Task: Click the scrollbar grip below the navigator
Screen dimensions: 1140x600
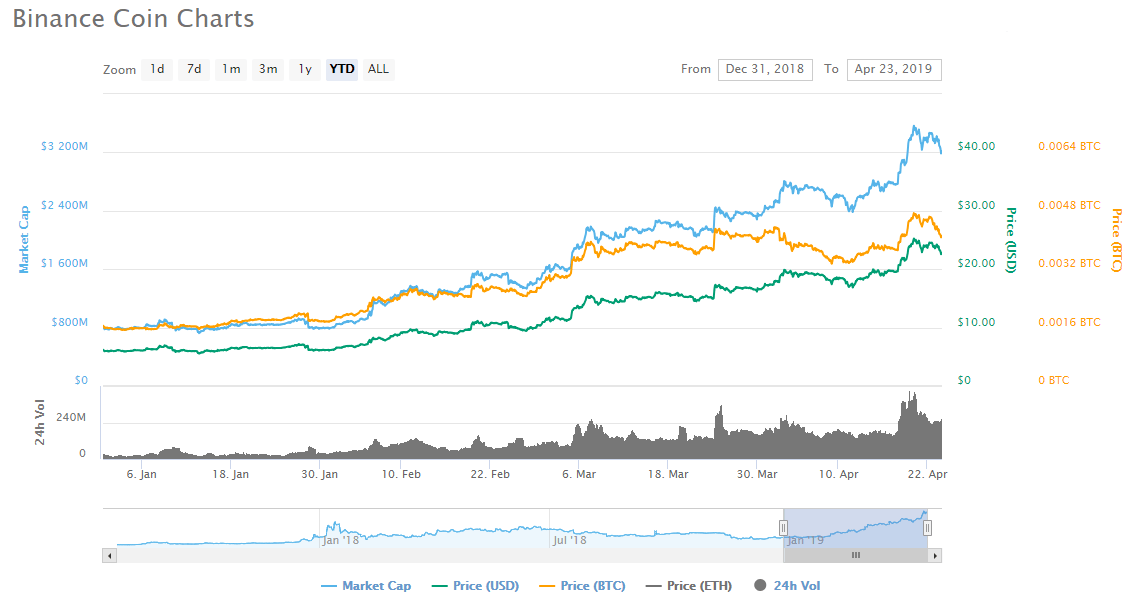Action: pos(855,554)
